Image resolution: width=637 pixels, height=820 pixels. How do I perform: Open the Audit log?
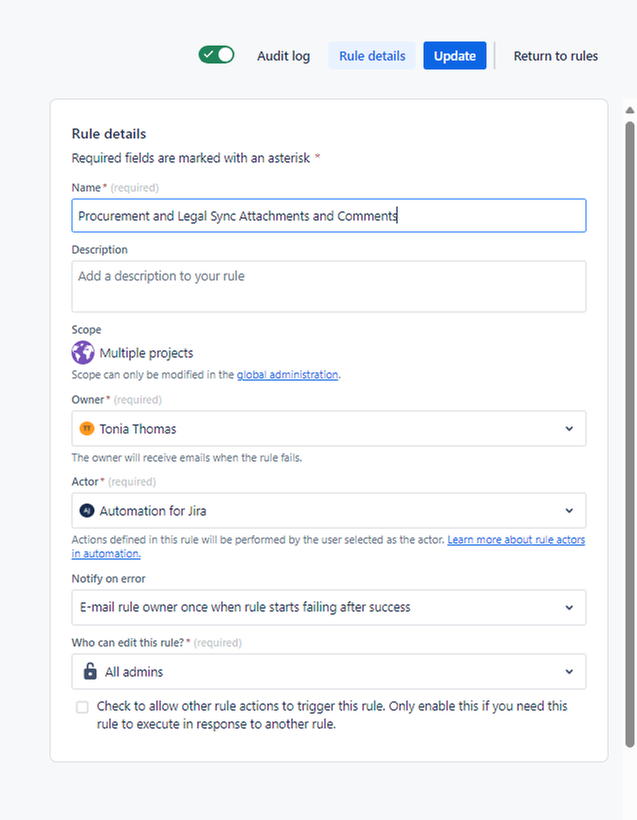click(283, 56)
